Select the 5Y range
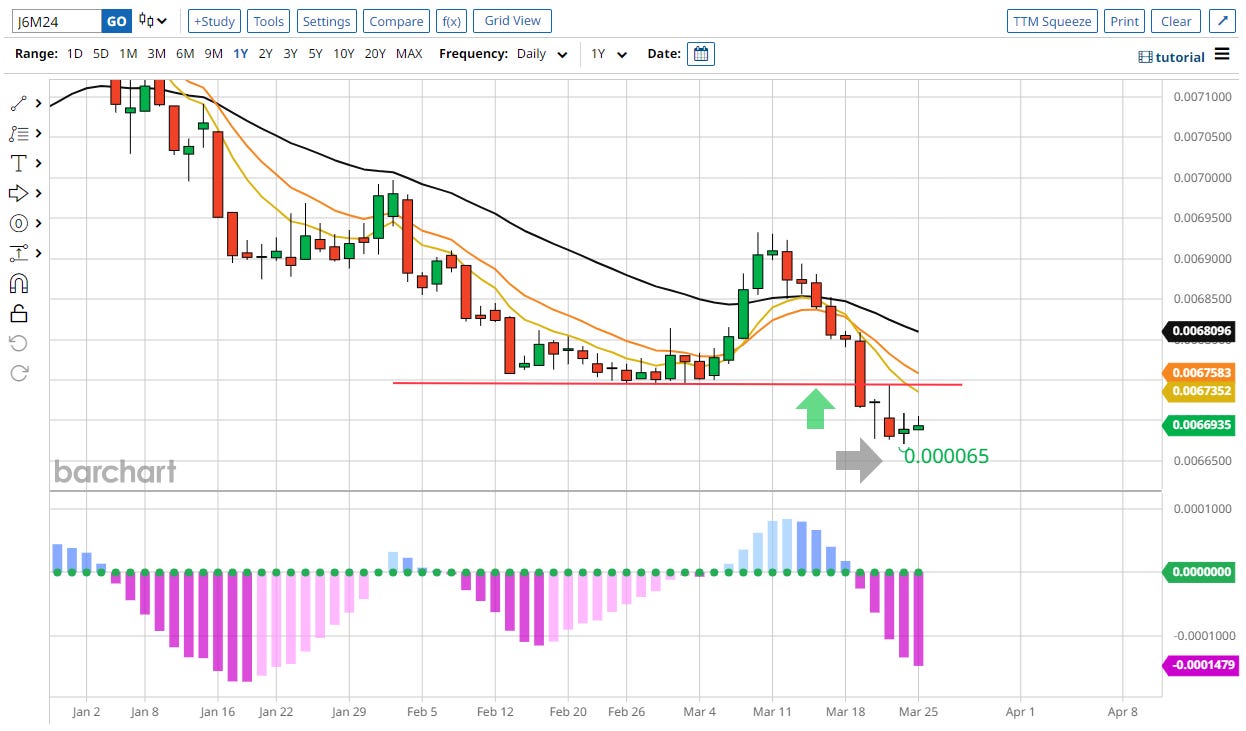 [315, 54]
